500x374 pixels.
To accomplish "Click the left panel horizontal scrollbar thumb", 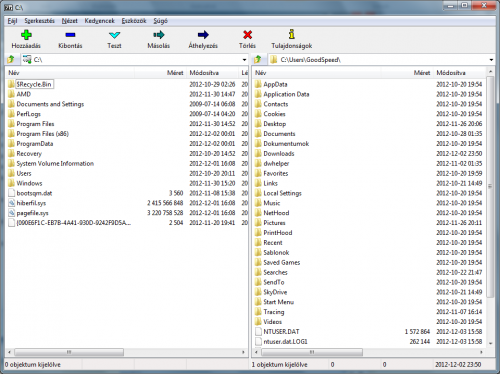I will [x=69, y=352].
